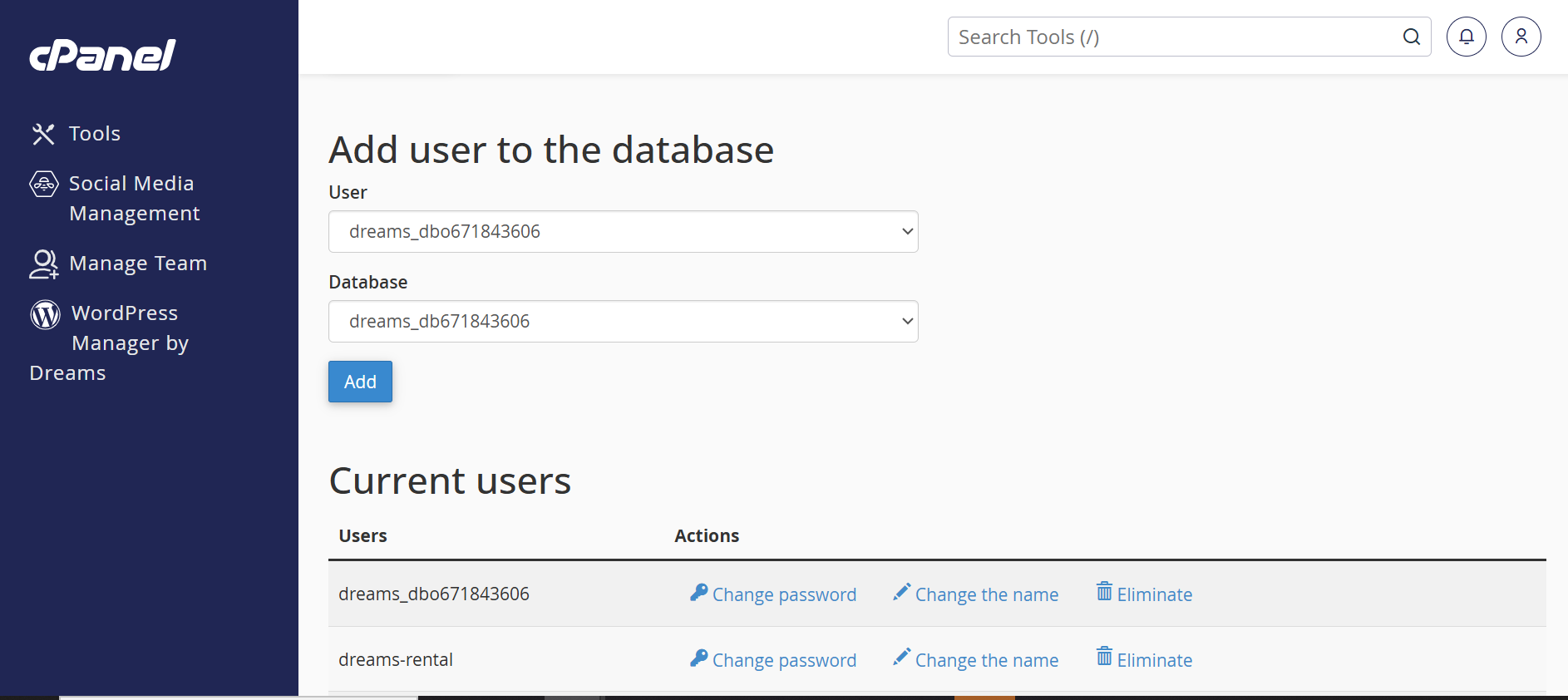Expand the Database dropdown list
The height and width of the screenshot is (700, 1568).
tap(623, 322)
